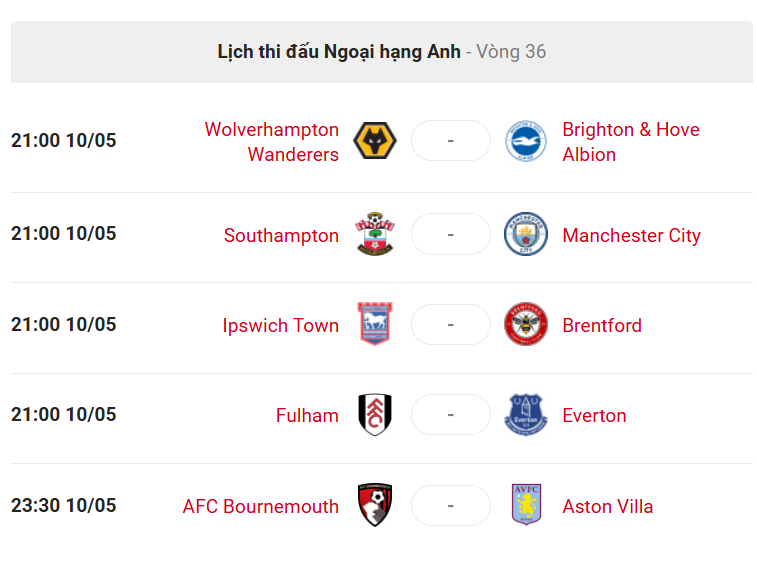Open score box for Wolverhampton vs Brighton

click(x=450, y=141)
